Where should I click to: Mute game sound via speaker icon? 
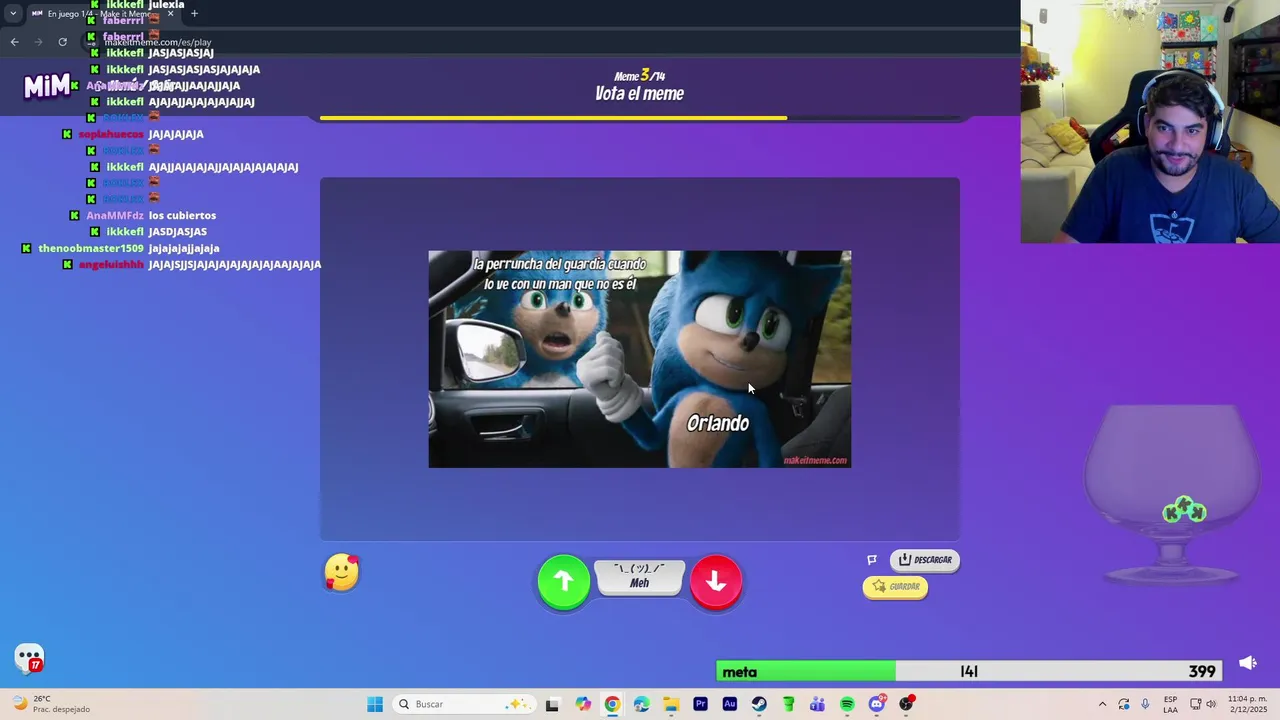click(x=1247, y=663)
